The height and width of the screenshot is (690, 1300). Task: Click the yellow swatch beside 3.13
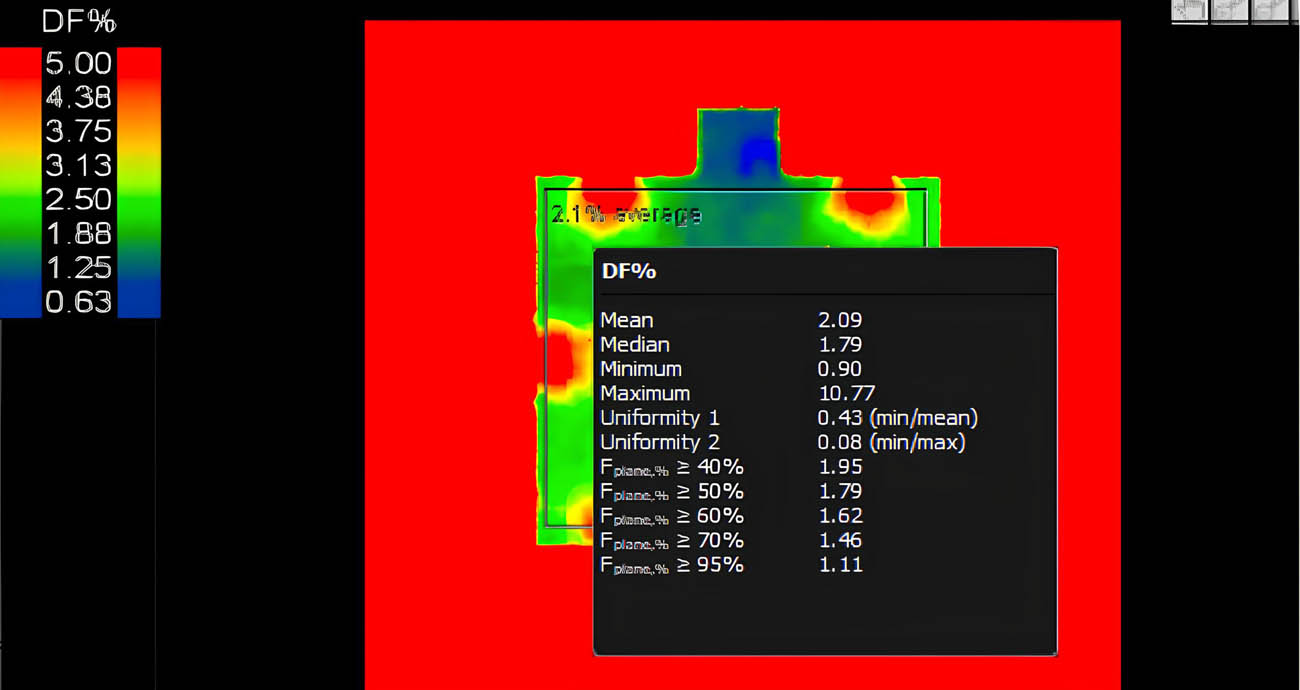[20, 165]
